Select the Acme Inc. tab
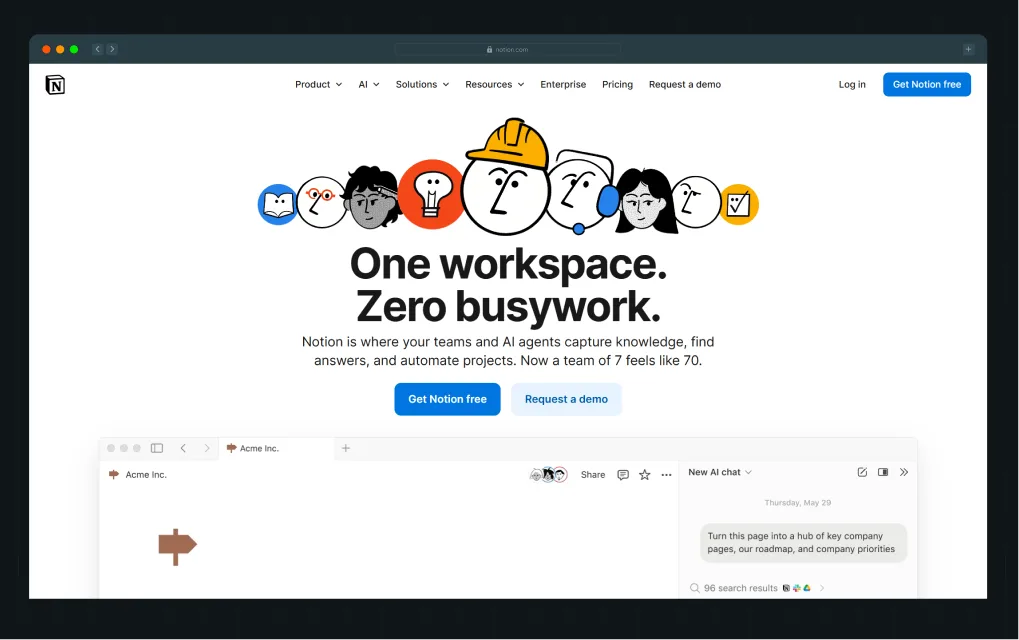The width and height of the screenshot is (1019, 640). tap(276, 448)
